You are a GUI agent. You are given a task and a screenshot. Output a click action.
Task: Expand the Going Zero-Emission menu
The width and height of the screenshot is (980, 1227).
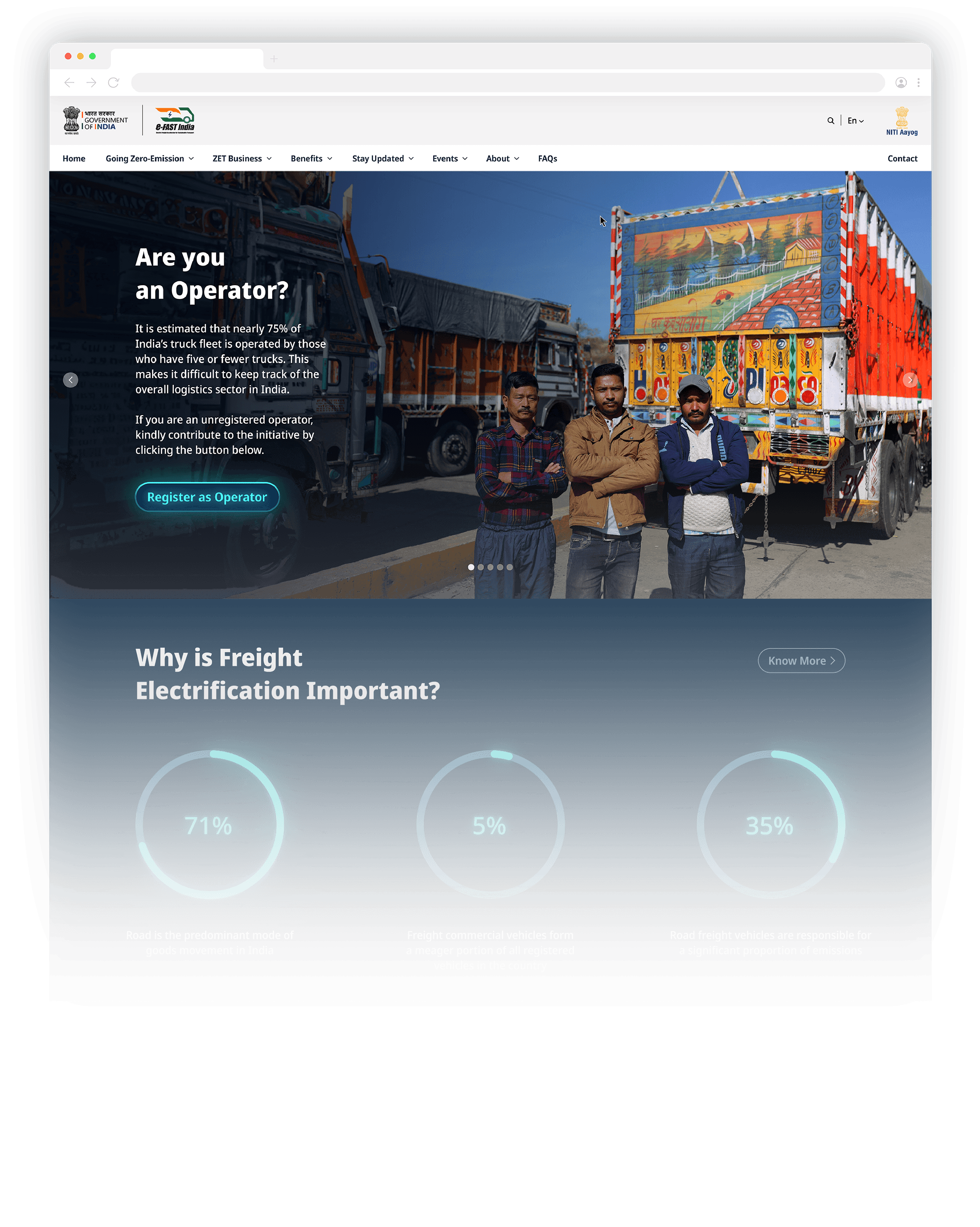pyautogui.click(x=149, y=158)
